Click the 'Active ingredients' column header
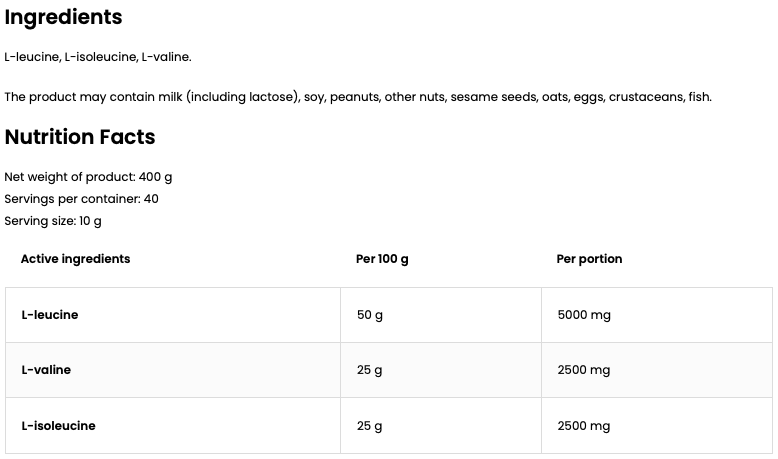778x459 pixels. pos(75,259)
